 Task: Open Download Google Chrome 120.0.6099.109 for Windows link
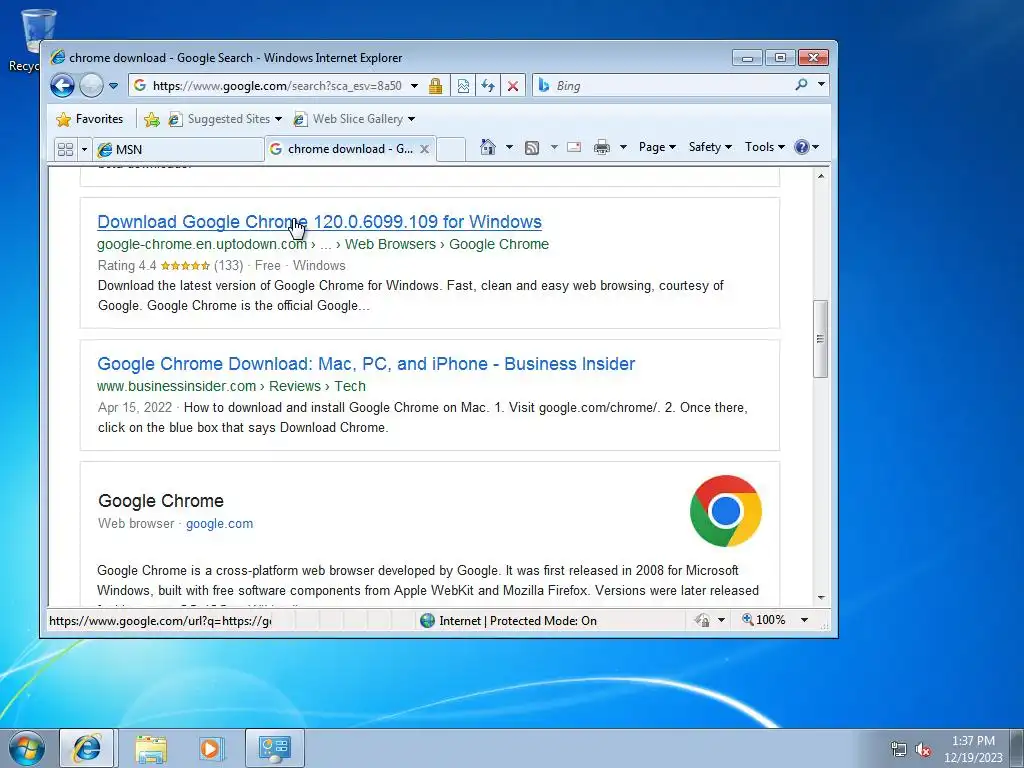pos(319,222)
